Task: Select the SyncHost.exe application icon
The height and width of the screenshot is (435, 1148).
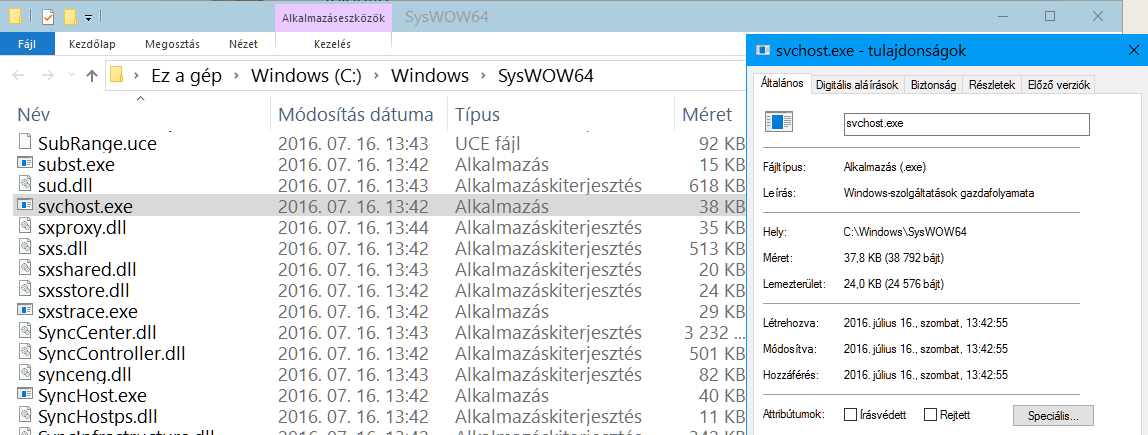Action: click(25, 395)
